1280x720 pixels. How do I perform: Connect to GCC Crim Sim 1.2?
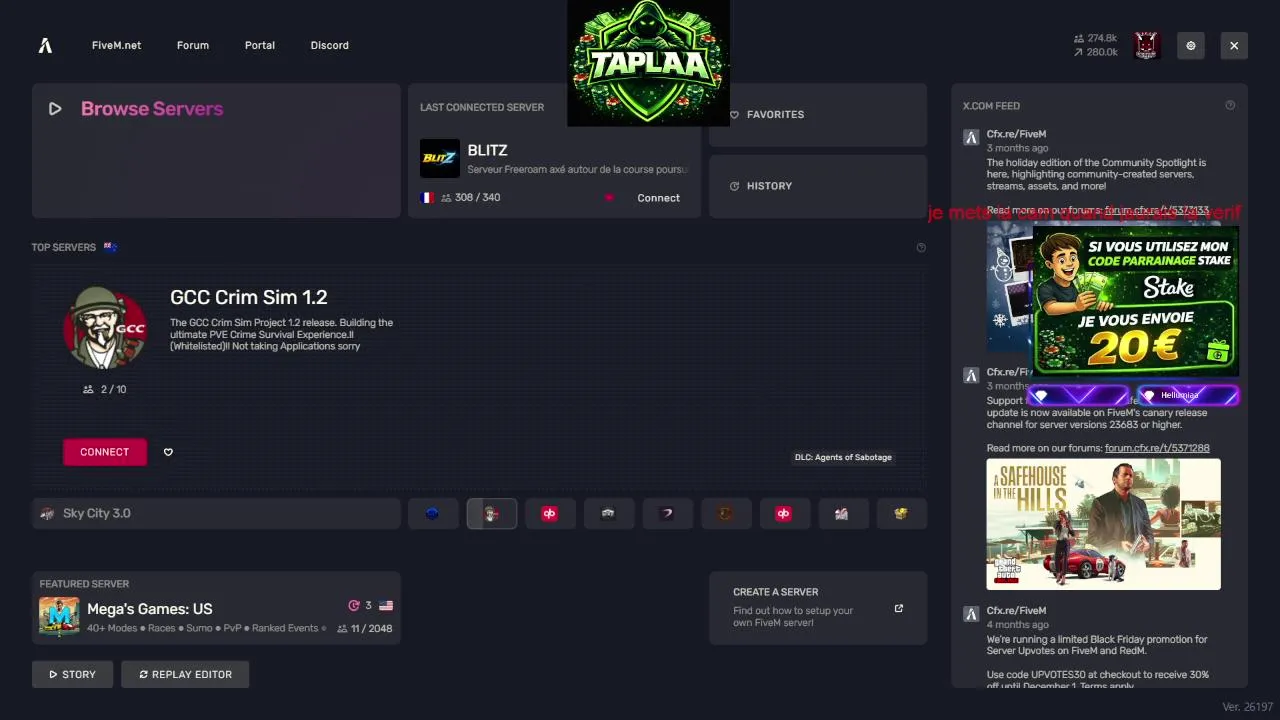tap(104, 452)
